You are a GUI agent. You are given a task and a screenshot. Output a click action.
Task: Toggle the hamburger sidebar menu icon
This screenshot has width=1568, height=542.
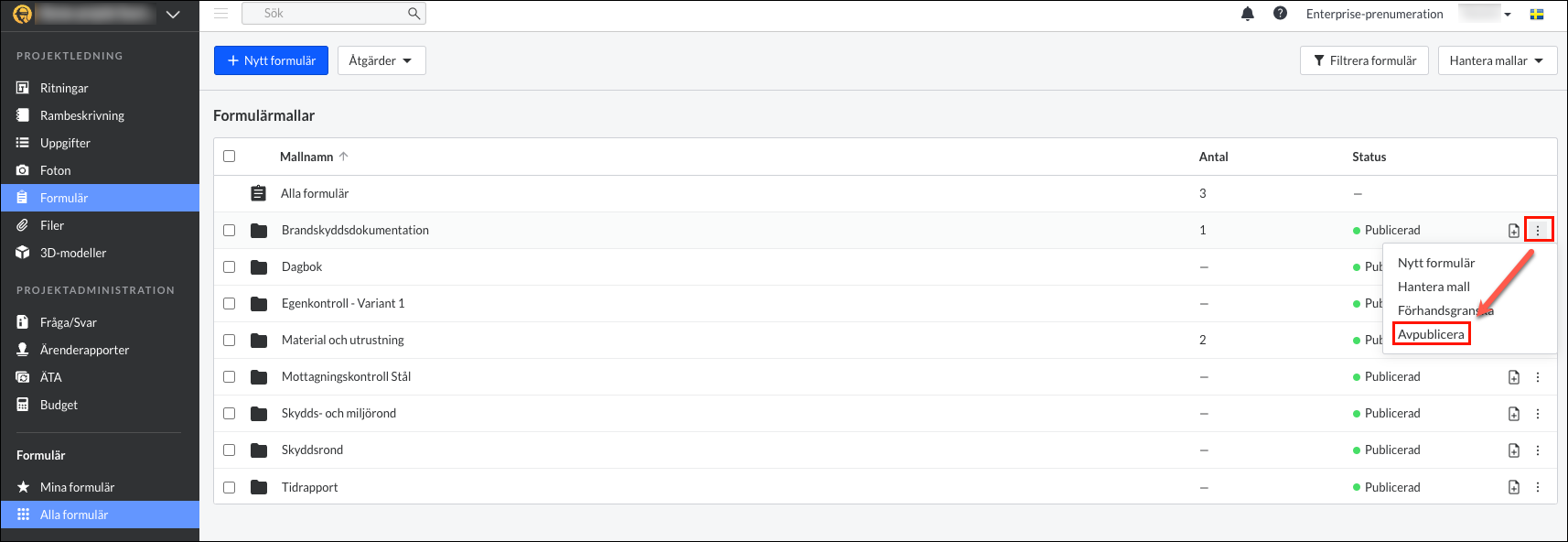(221, 14)
